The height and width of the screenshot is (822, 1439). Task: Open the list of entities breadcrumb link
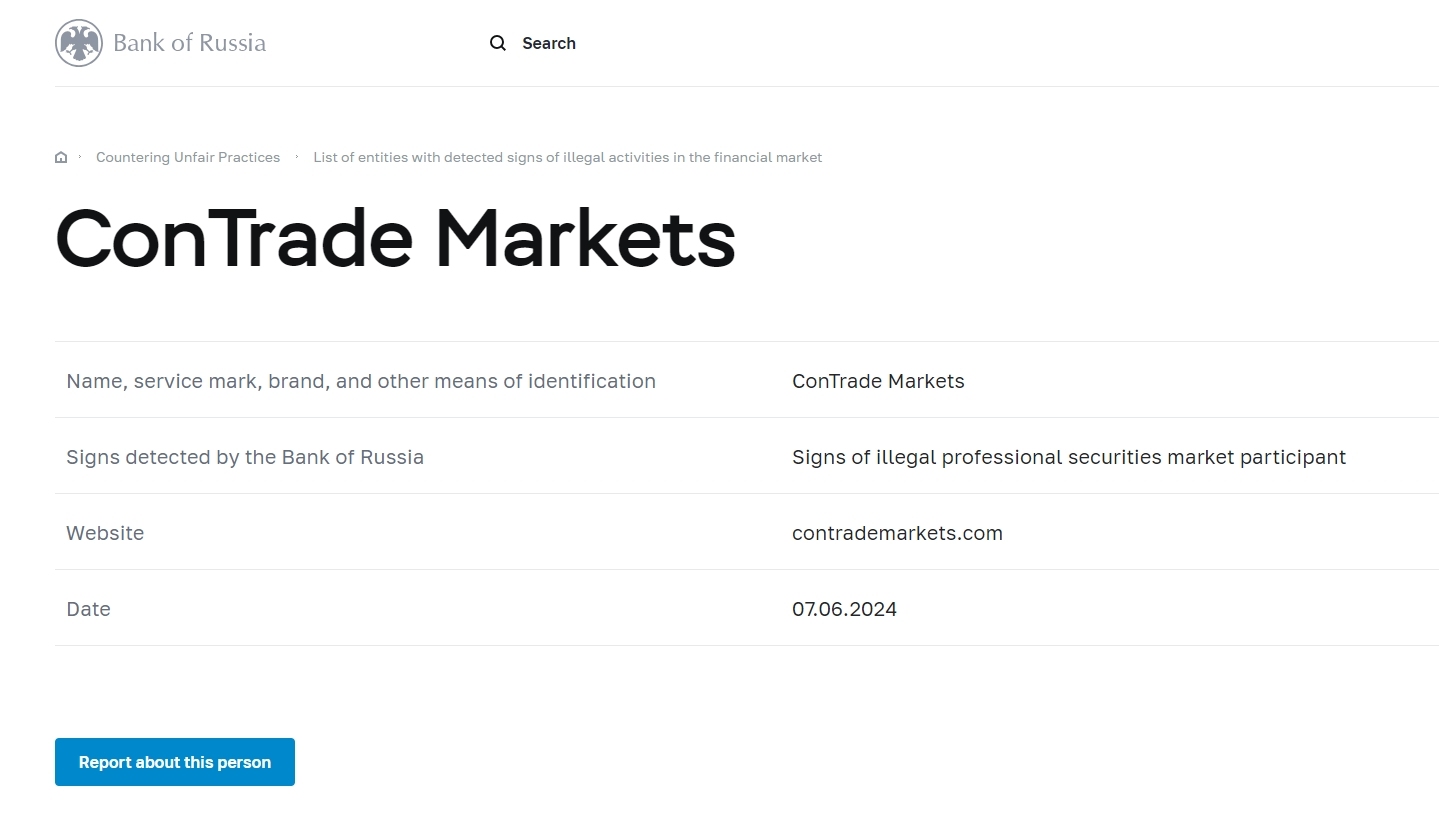567,157
